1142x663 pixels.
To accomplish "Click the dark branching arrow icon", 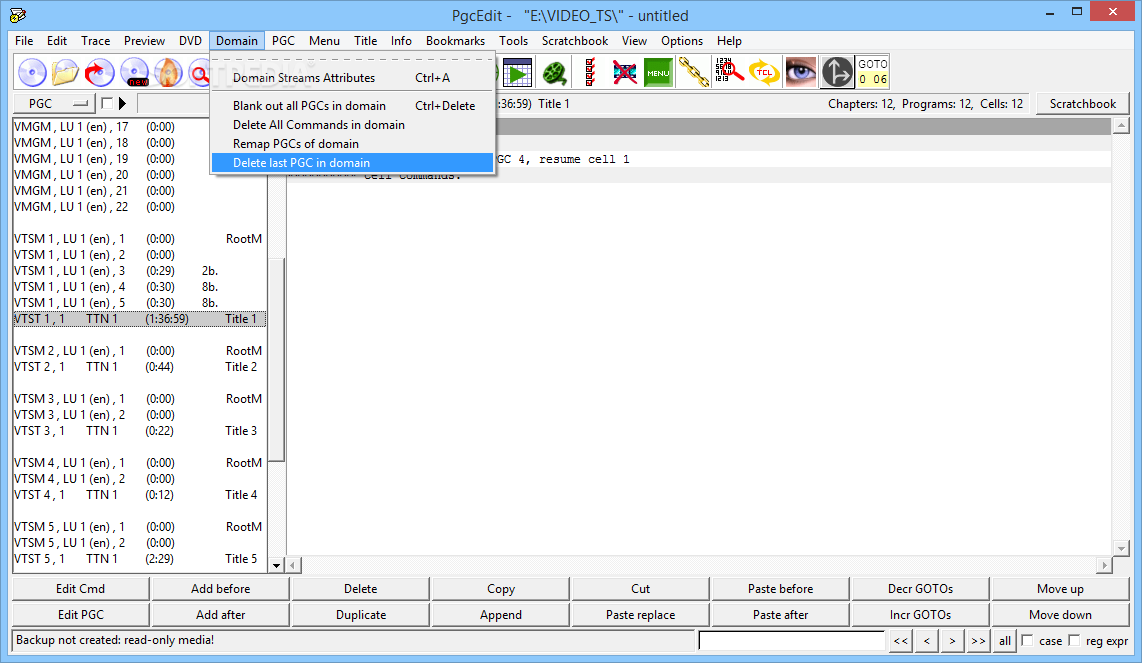I will [837, 72].
